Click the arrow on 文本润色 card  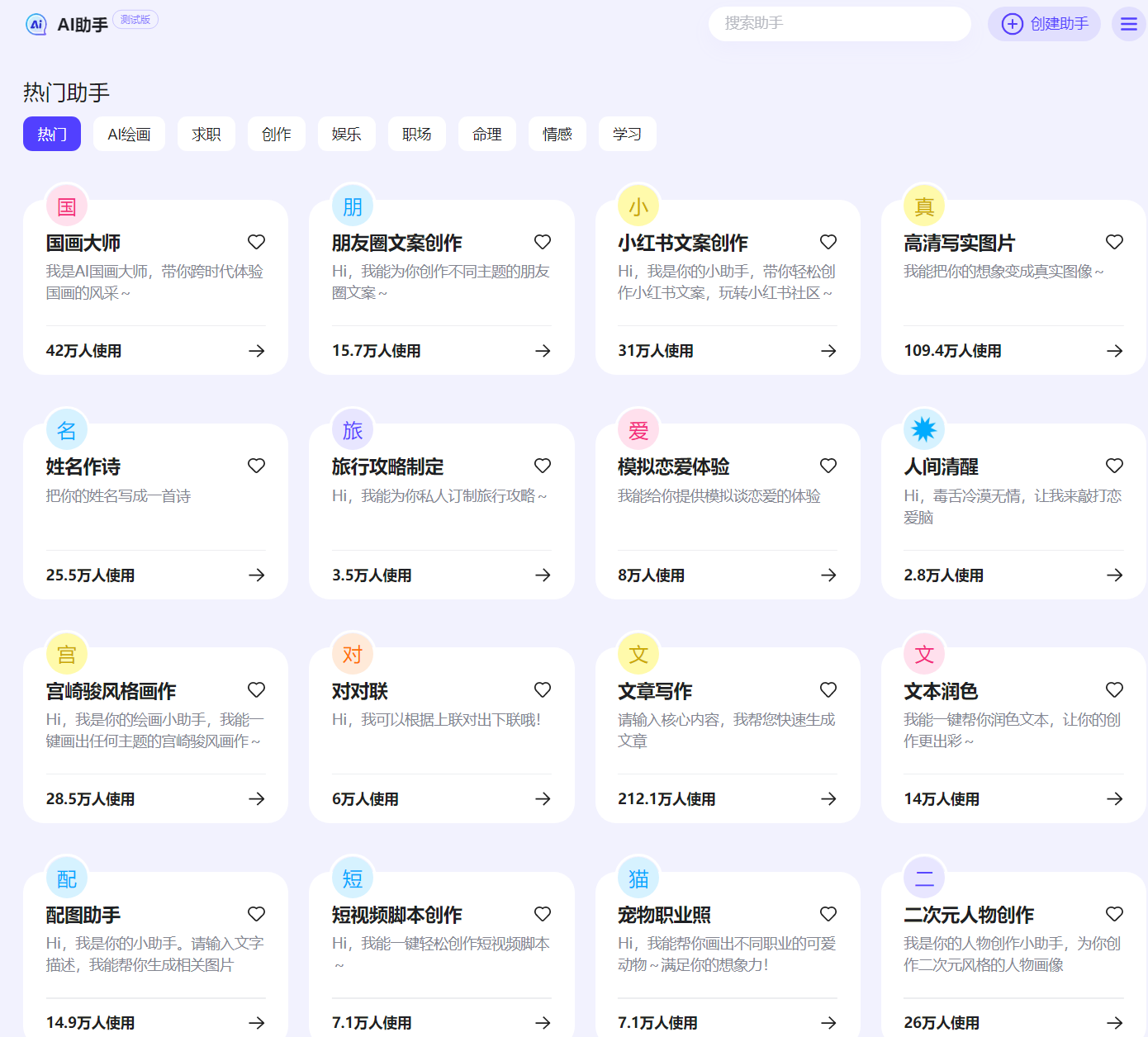[x=1114, y=799]
